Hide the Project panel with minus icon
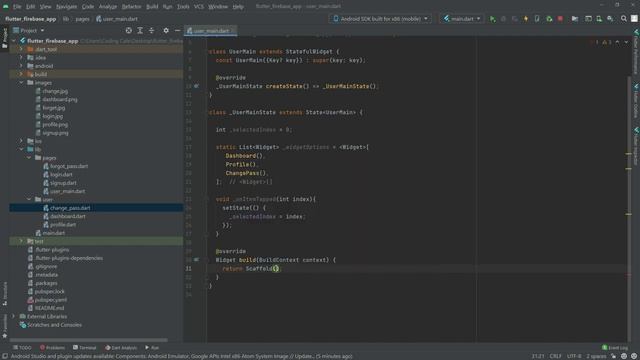640x360 pixels. (177, 31)
